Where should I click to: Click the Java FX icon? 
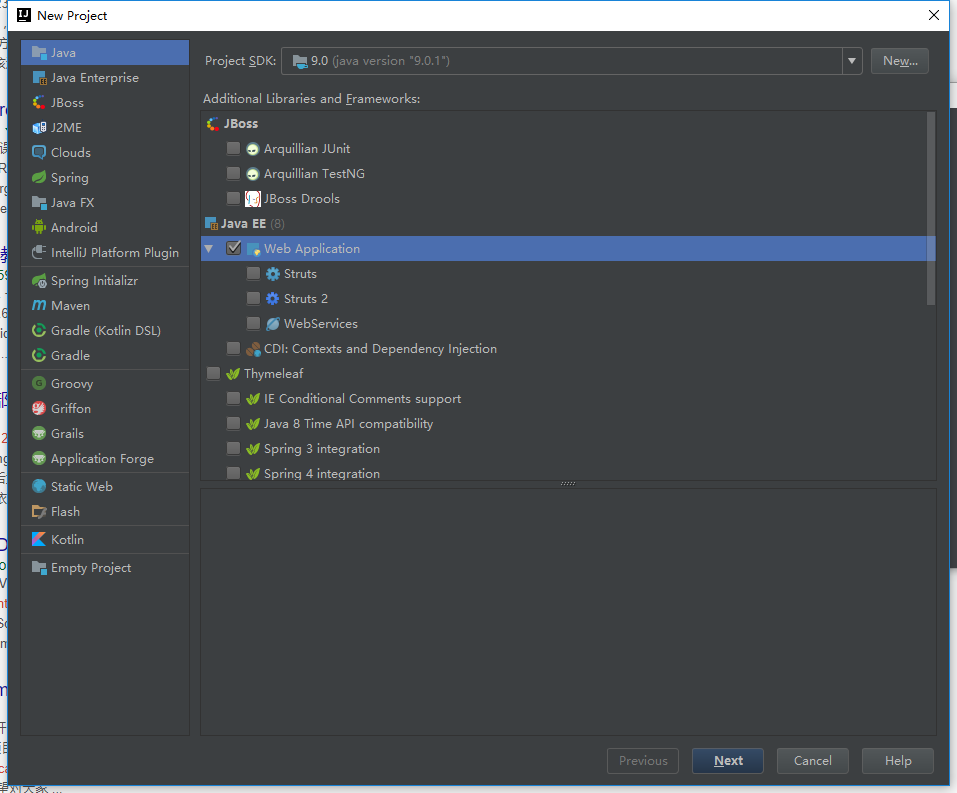pos(39,203)
